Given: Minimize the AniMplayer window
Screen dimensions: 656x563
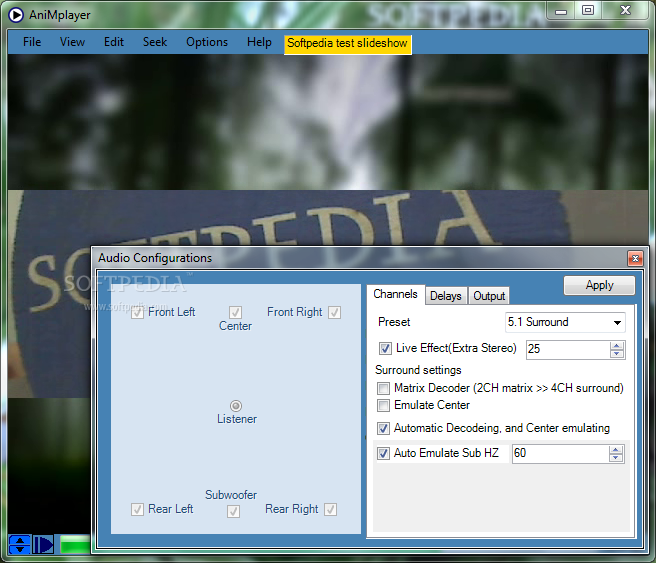Looking at the screenshot, I should click(x=561, y=11).
